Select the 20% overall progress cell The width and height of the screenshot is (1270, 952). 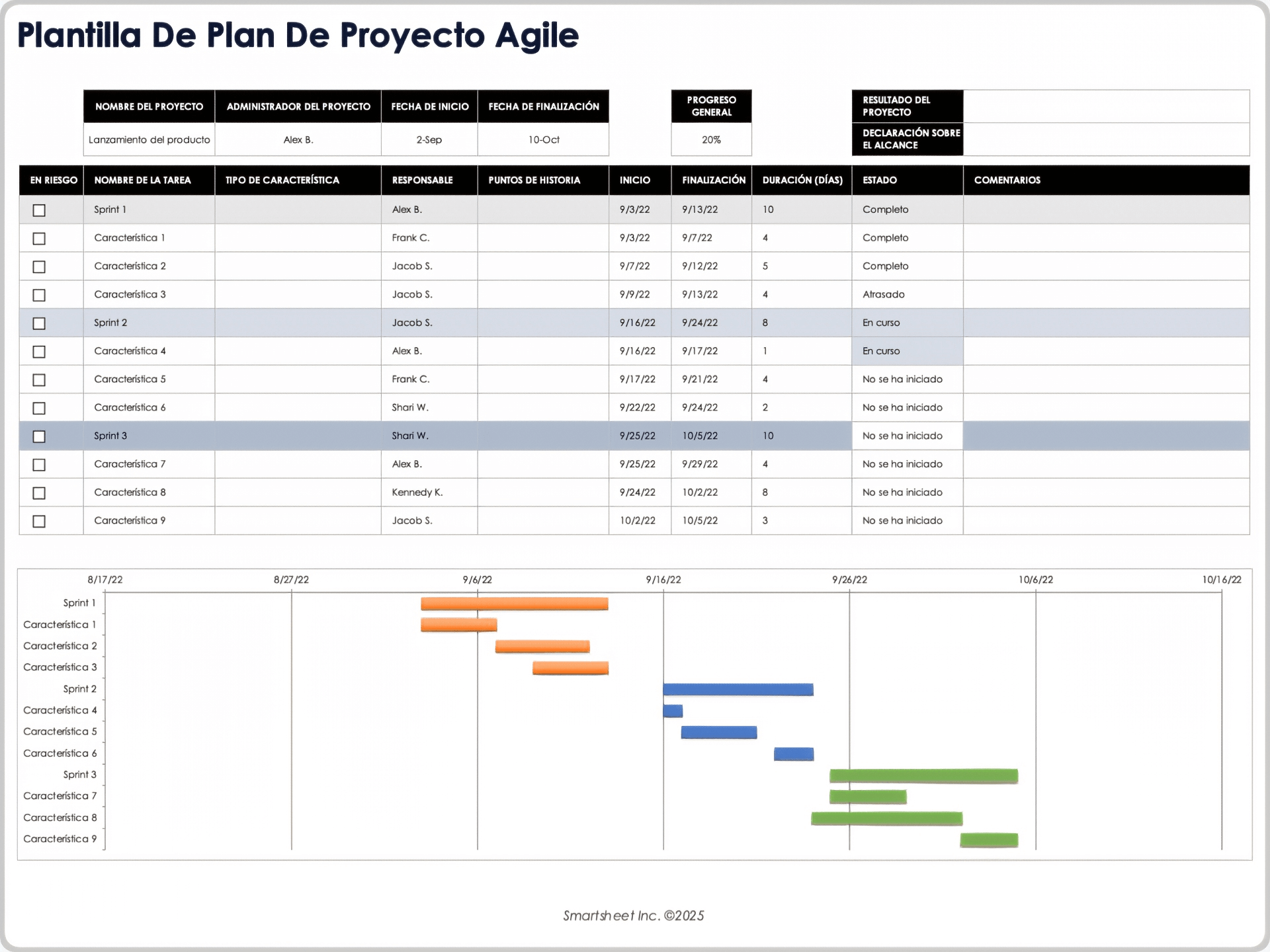(711, 139)
